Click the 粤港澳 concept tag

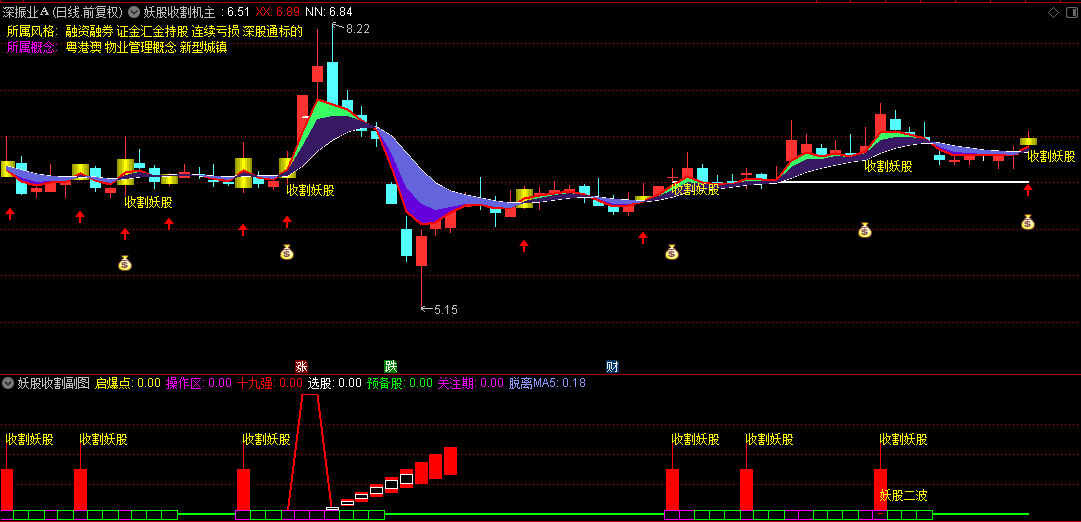coord(83,48)
